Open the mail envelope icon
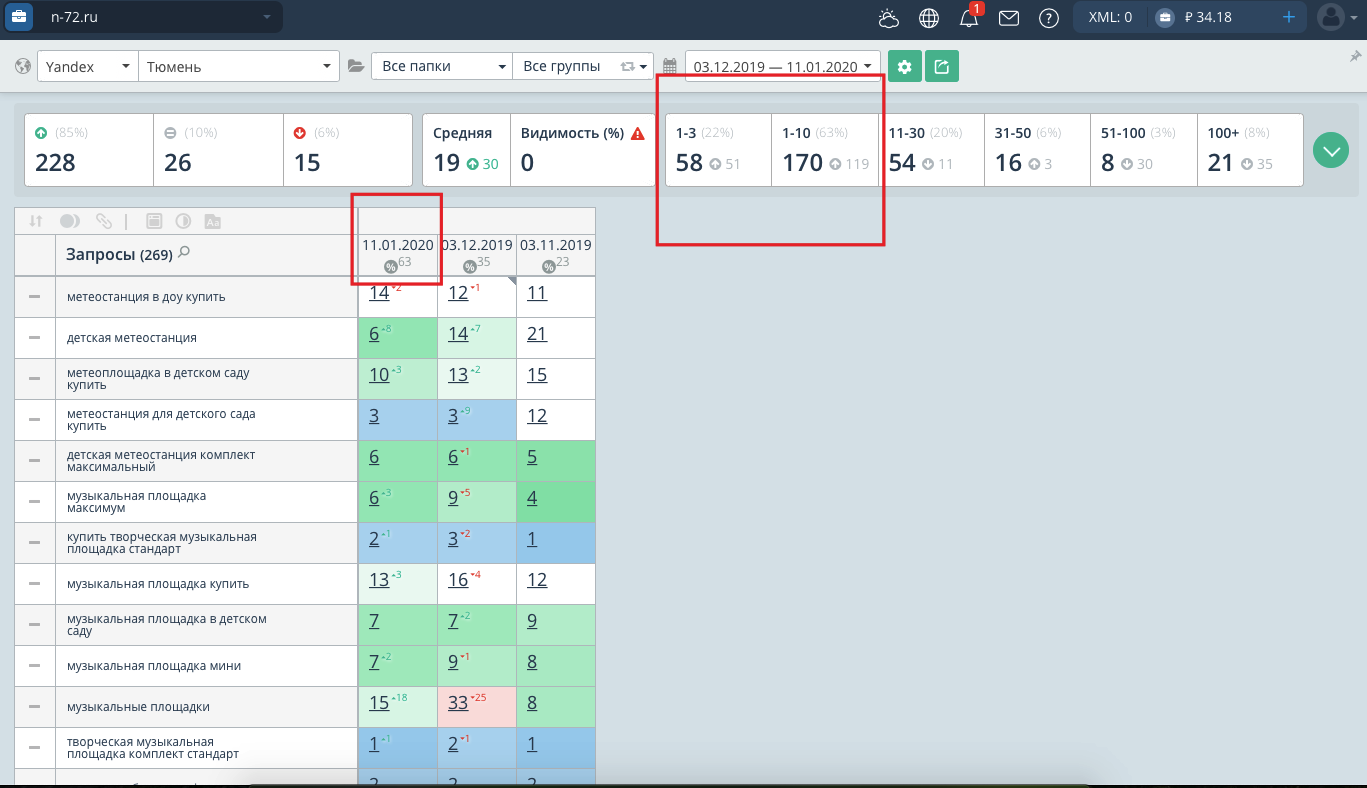Image resolution: width=1367 pixels, height=788 pixels. [x=1009, y=17]
